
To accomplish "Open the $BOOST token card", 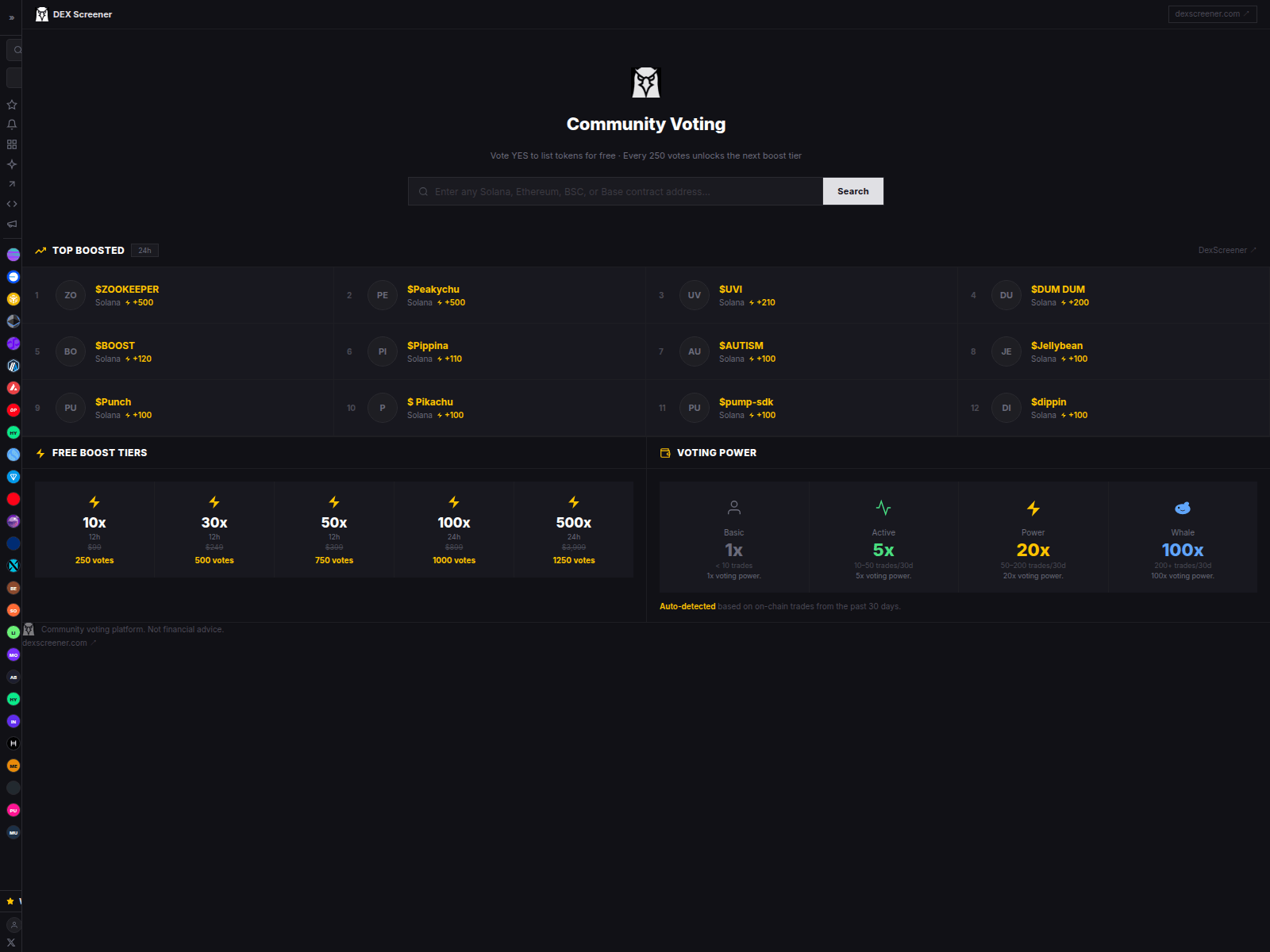I will pos(178,351).
